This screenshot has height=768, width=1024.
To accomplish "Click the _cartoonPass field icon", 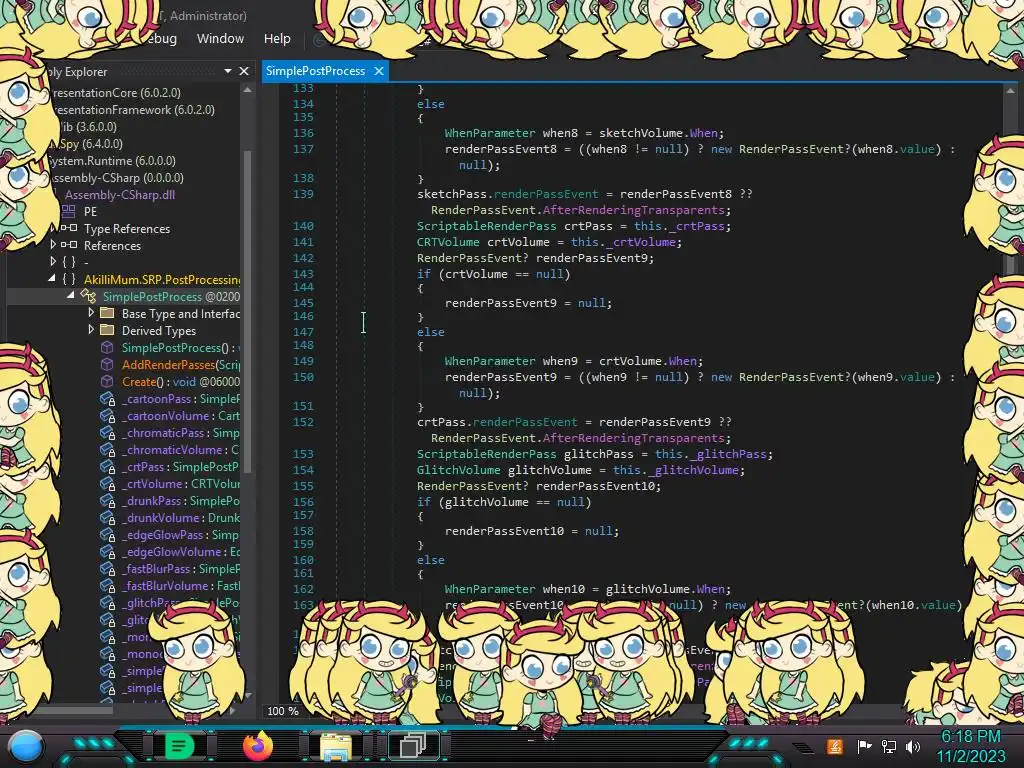I will (x=108, y=399).
